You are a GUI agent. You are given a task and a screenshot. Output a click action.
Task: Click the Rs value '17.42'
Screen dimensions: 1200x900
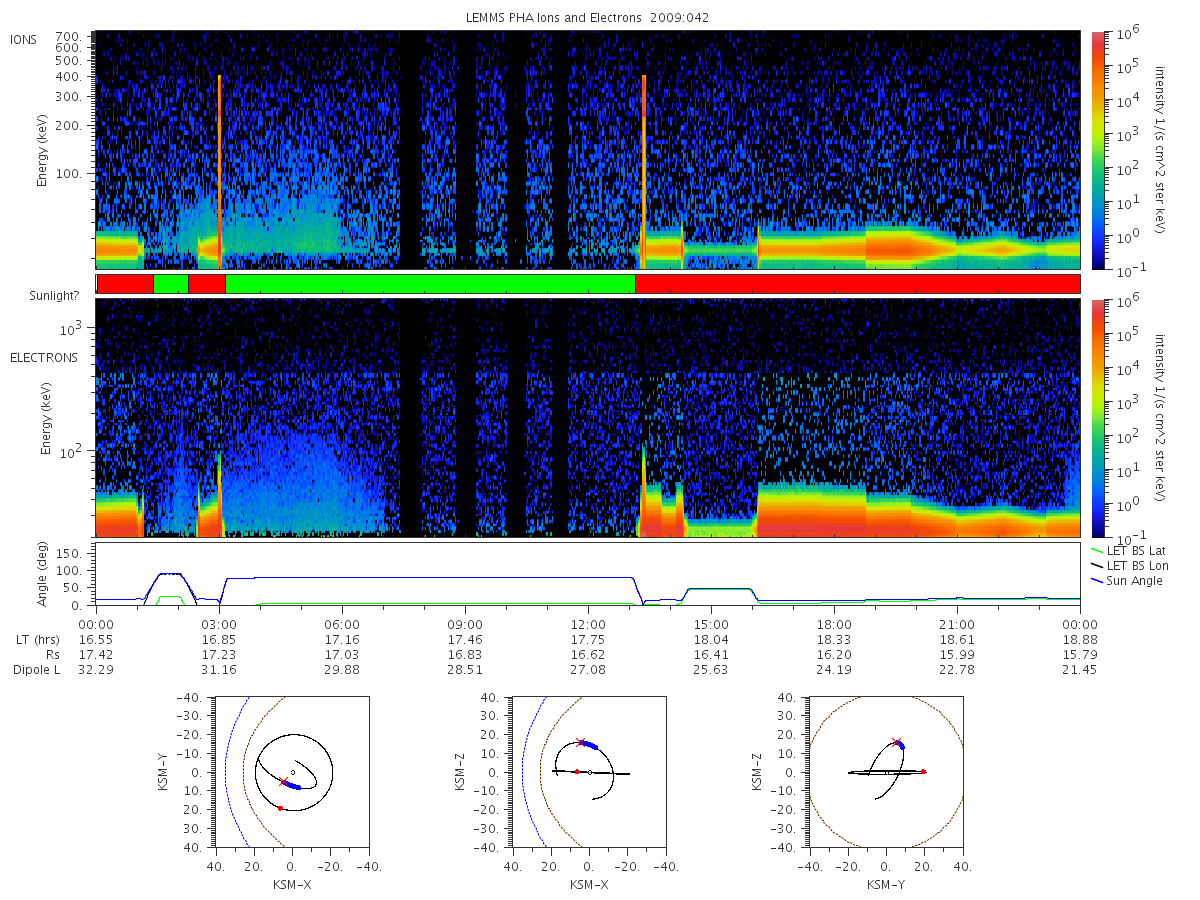(x=96, y=653)
